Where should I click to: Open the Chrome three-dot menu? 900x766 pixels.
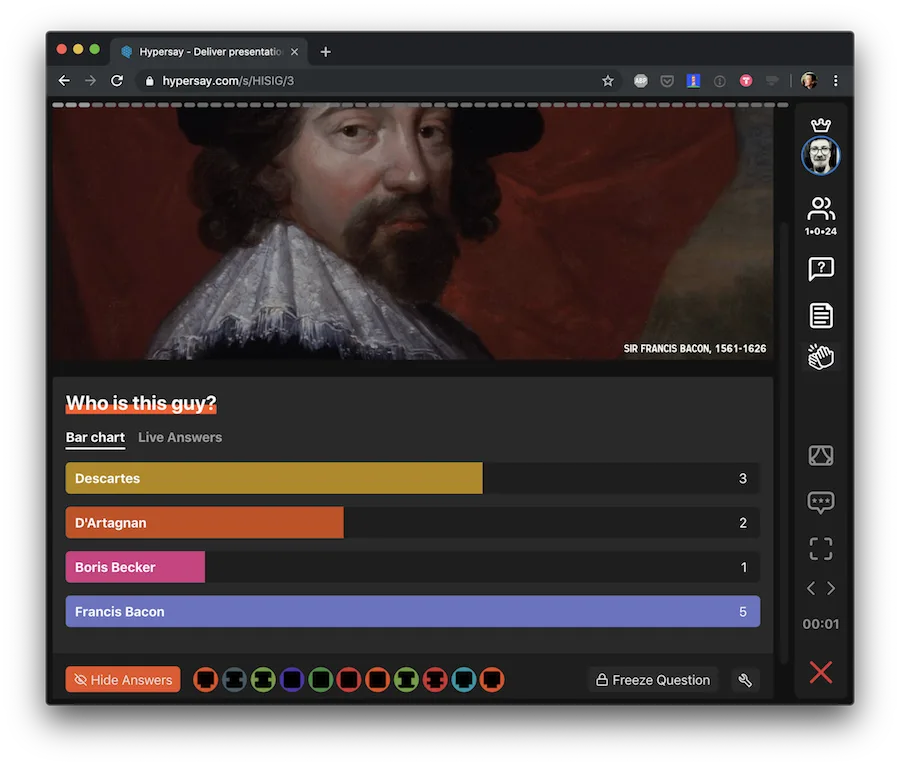point(836,81)
